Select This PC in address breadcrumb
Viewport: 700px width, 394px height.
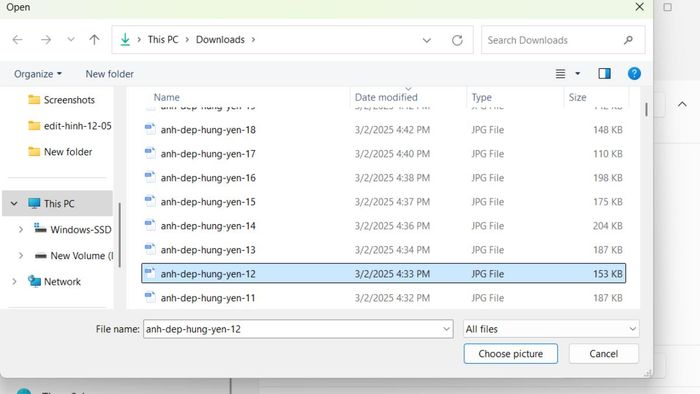(163, 40)
